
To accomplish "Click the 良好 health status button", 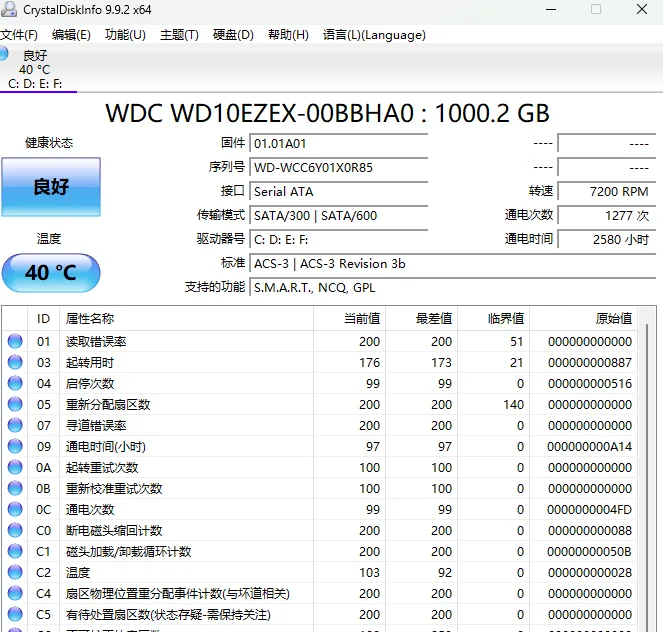I will click(51, 187).
